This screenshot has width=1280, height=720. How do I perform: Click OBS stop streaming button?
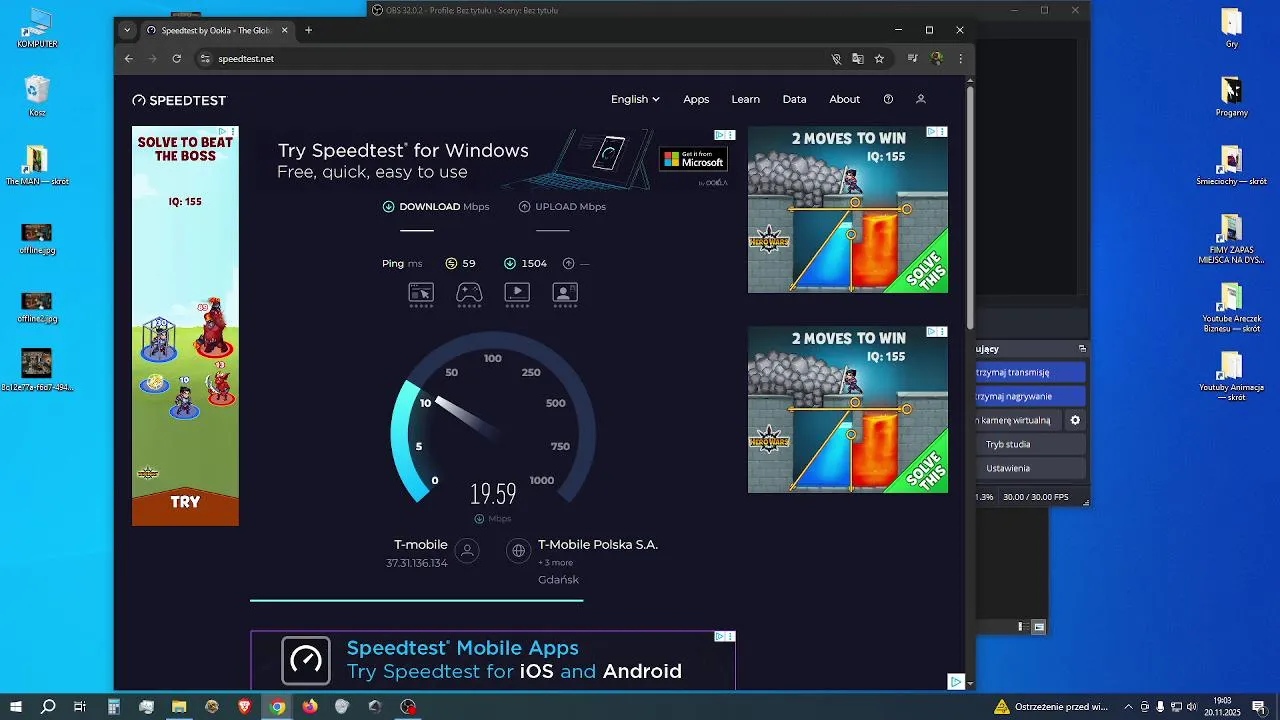pyautogui.click(x=1030, y=372)
